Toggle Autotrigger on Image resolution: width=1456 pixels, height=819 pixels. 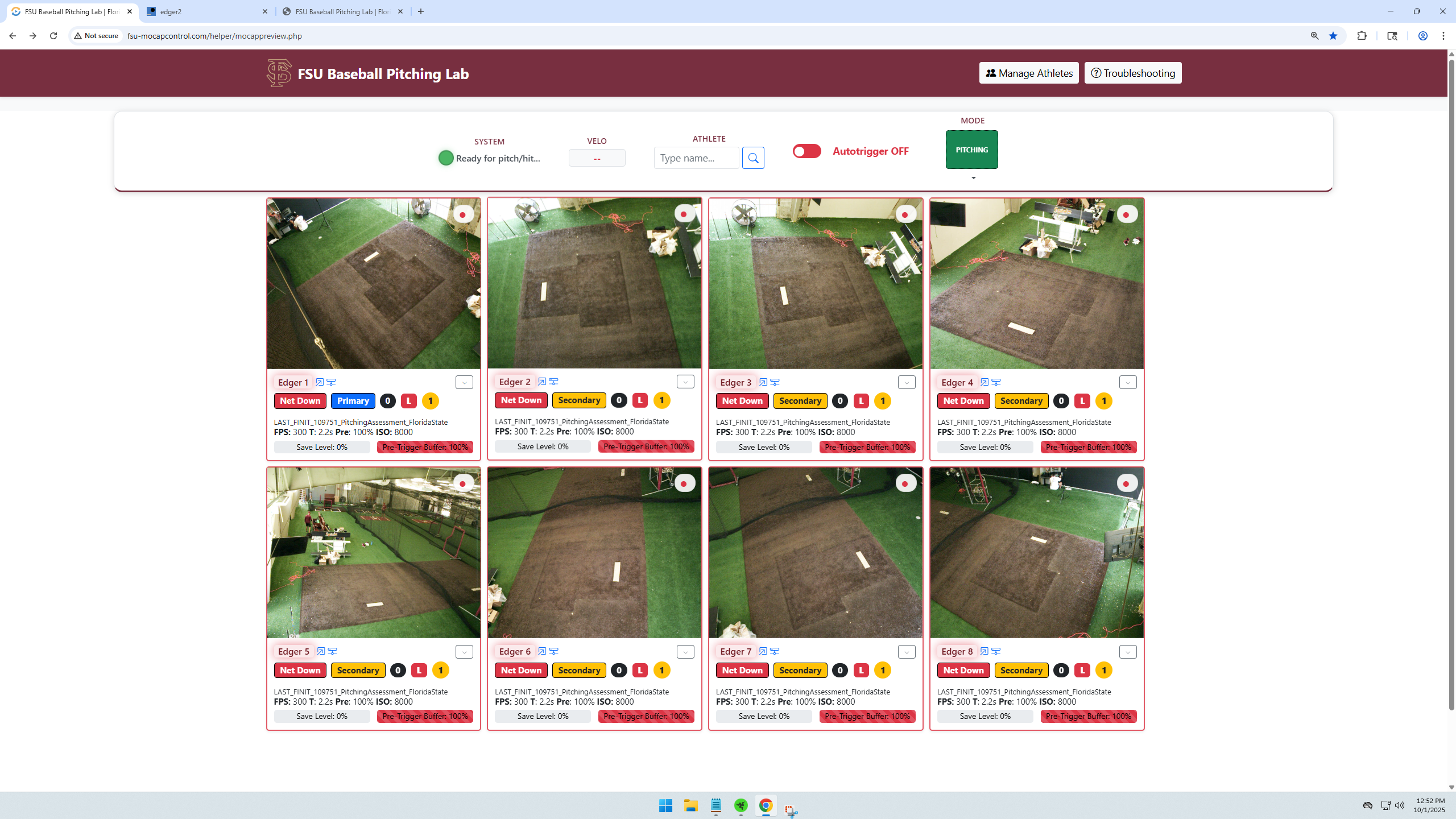click(806, 151)
